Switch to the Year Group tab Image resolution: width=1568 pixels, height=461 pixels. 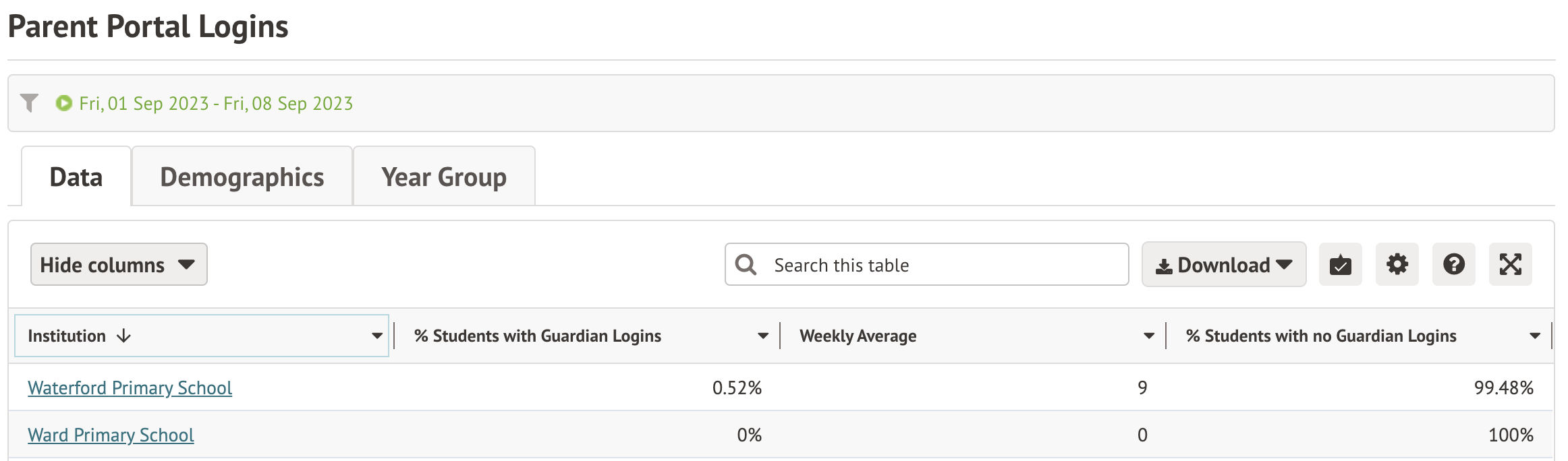[443, 177]
